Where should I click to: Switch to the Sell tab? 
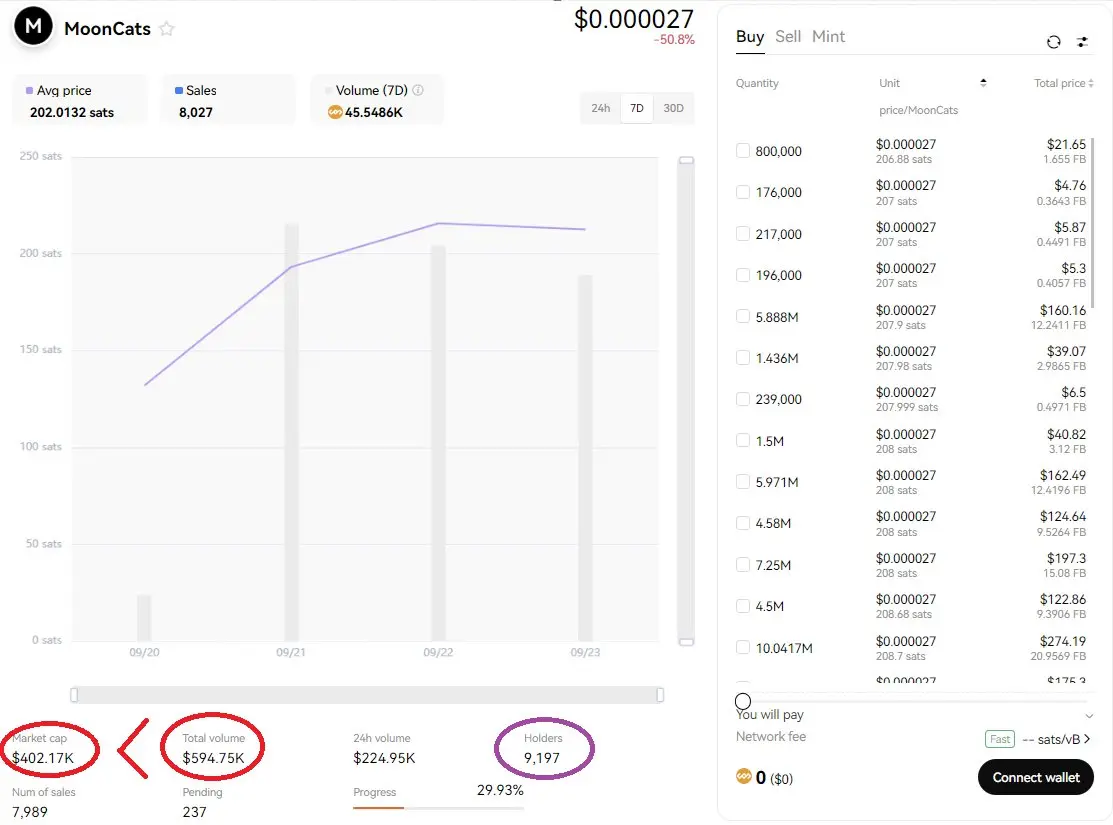pos(788,37)
